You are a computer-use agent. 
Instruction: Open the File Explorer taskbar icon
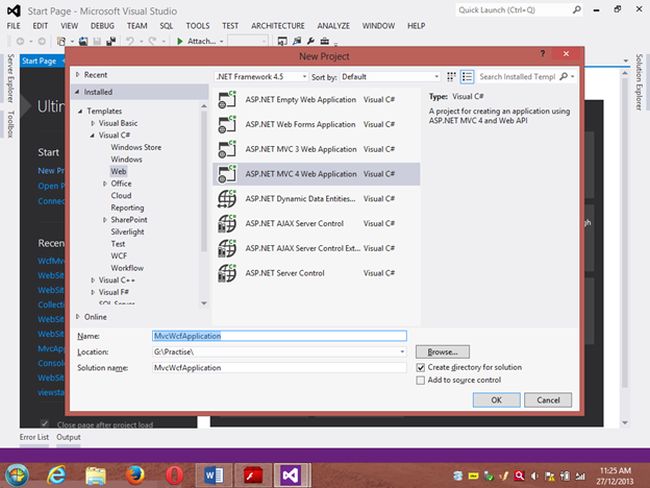click(x=96, y=475)
